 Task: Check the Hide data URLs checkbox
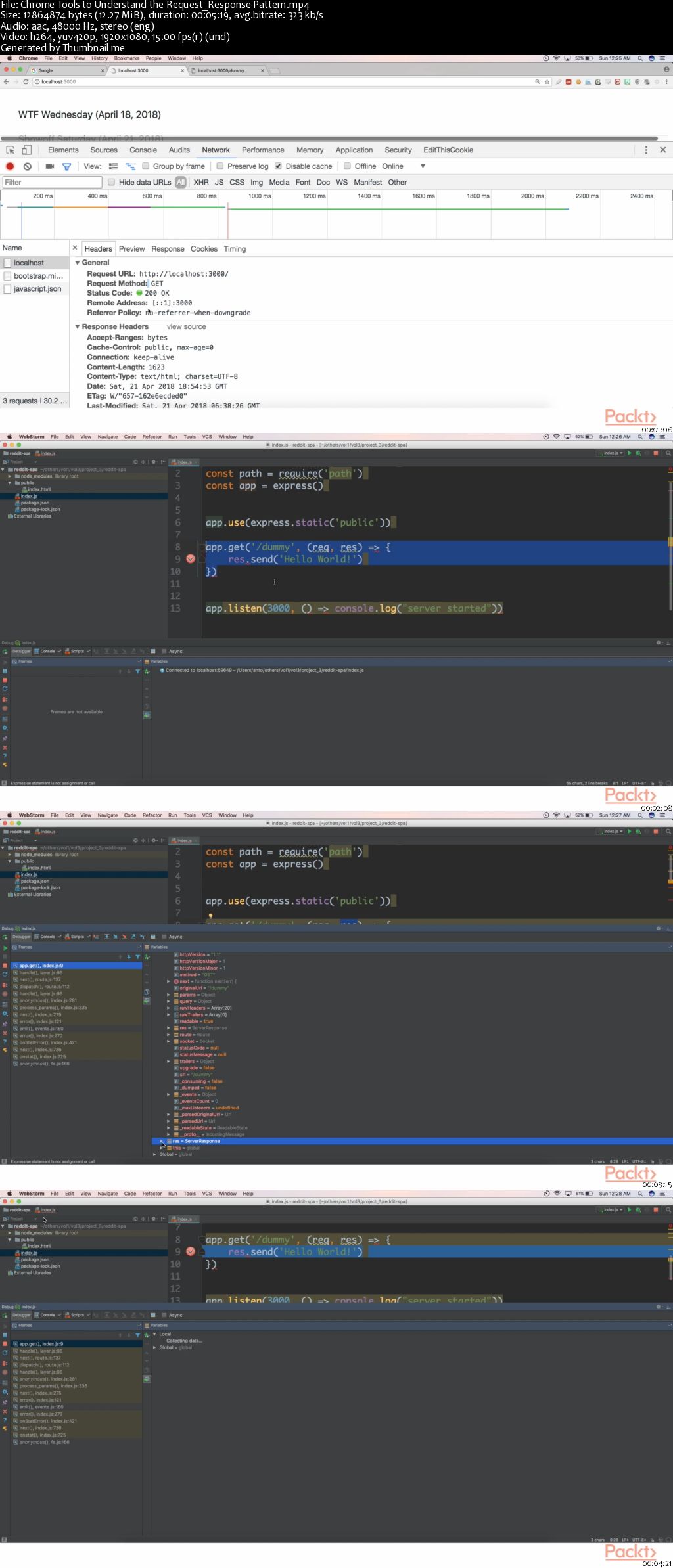(112, 182)
